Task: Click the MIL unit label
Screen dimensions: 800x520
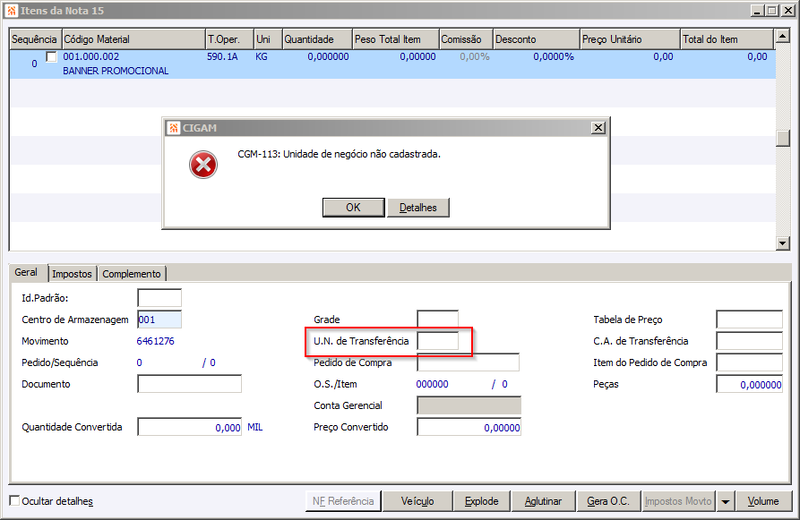Action: click(x=255, y=427)
